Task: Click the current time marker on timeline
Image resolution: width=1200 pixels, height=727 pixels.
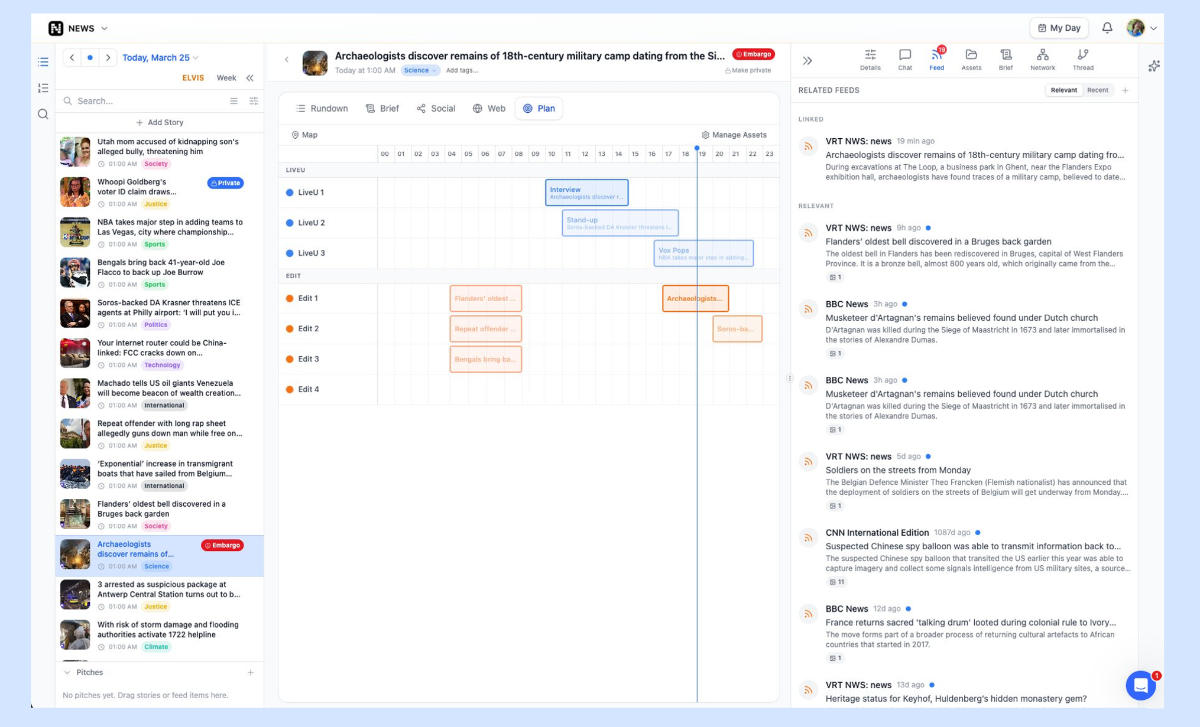Action: 697,148
